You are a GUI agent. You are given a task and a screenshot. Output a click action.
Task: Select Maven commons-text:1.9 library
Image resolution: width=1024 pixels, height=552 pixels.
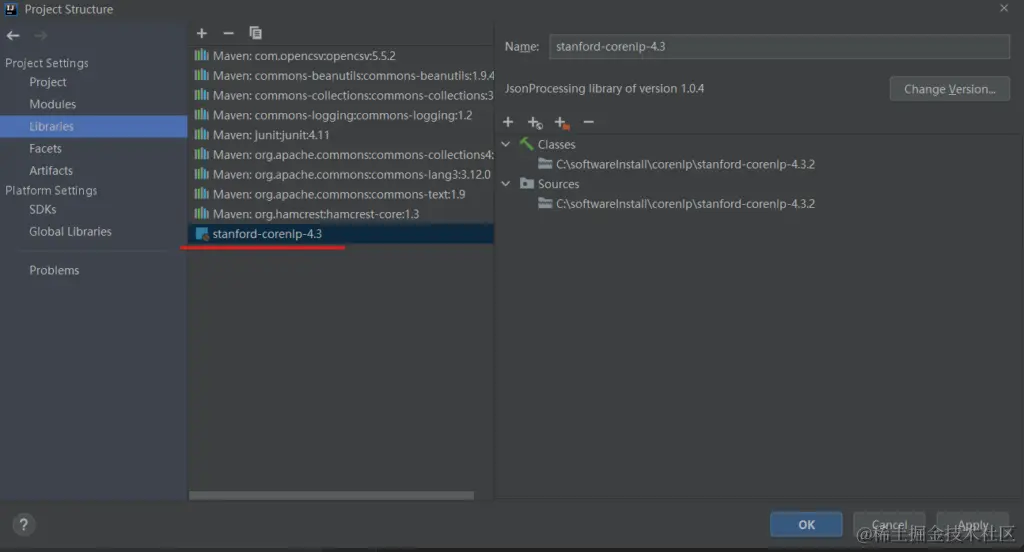pyautogui.click(x=341, y=194)
